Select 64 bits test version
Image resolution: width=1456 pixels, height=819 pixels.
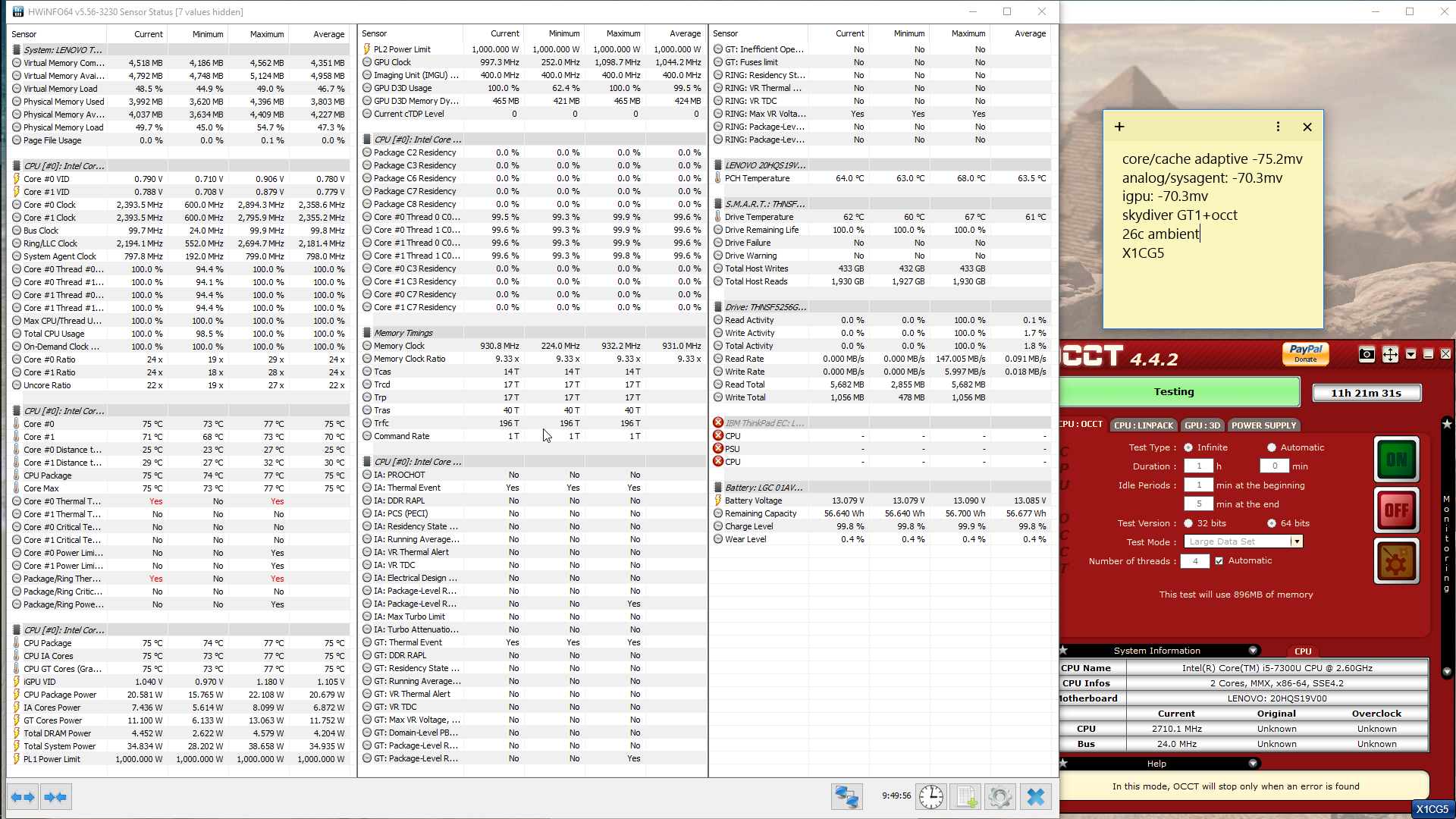coord(1272,523)
